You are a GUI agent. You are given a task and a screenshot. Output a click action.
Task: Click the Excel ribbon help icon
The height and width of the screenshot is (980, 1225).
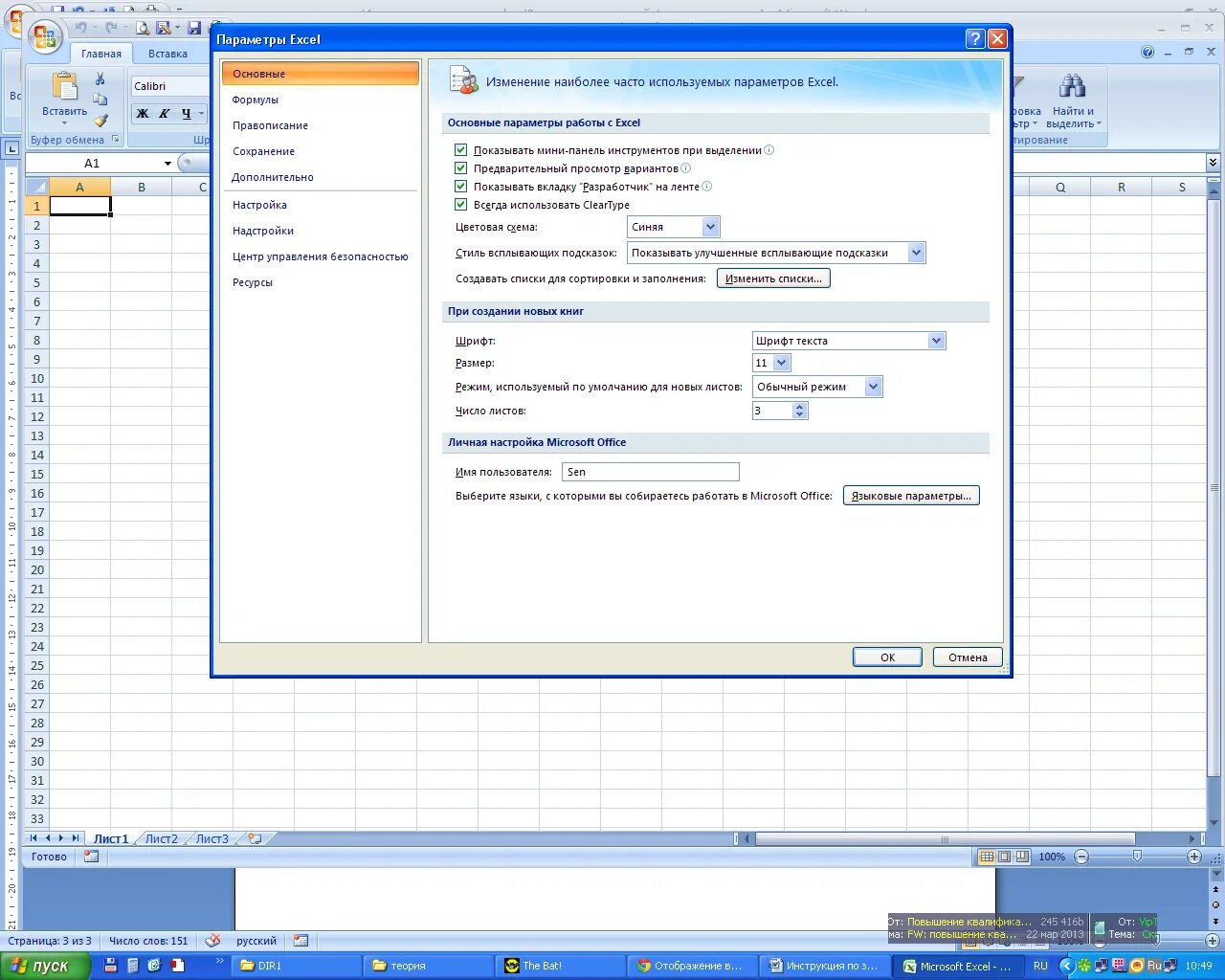tap(1147, 52)
